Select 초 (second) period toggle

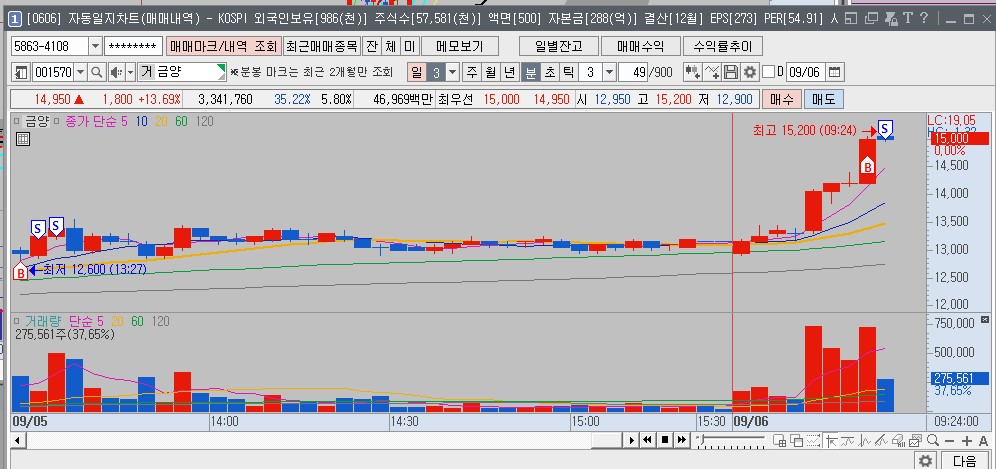pos(549,72)
